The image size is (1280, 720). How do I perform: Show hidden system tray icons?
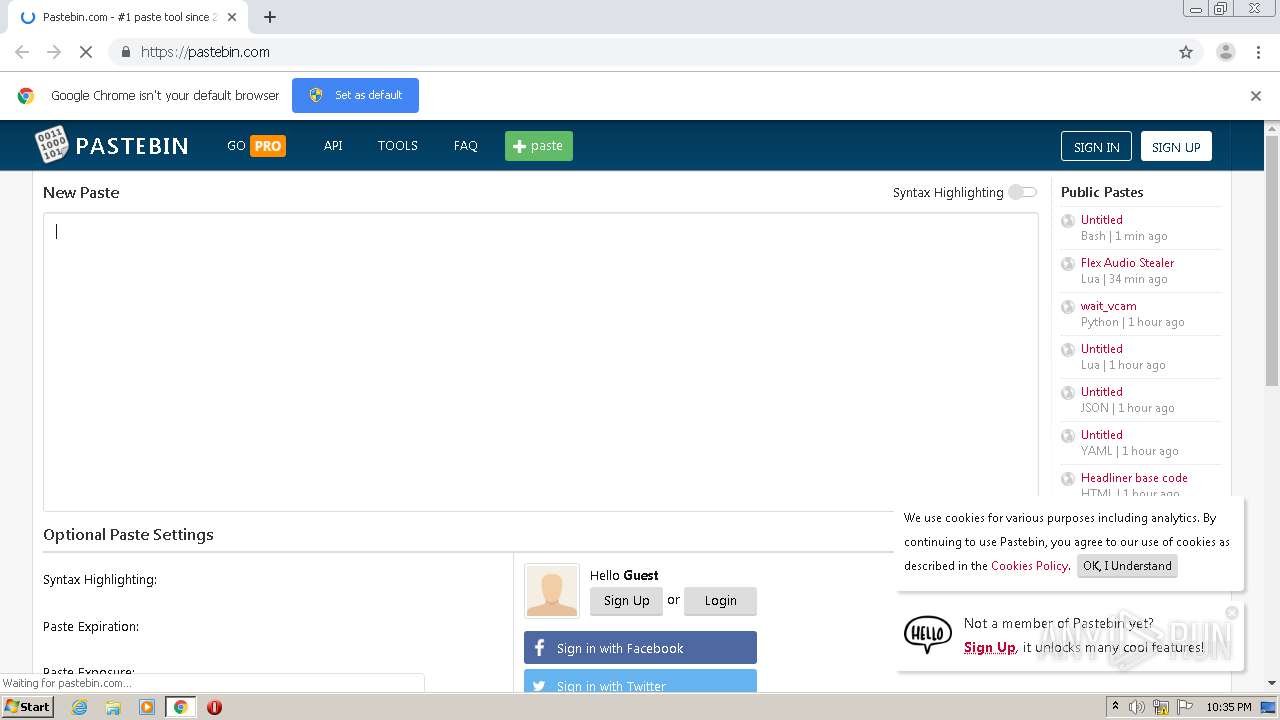[1115, 707]
